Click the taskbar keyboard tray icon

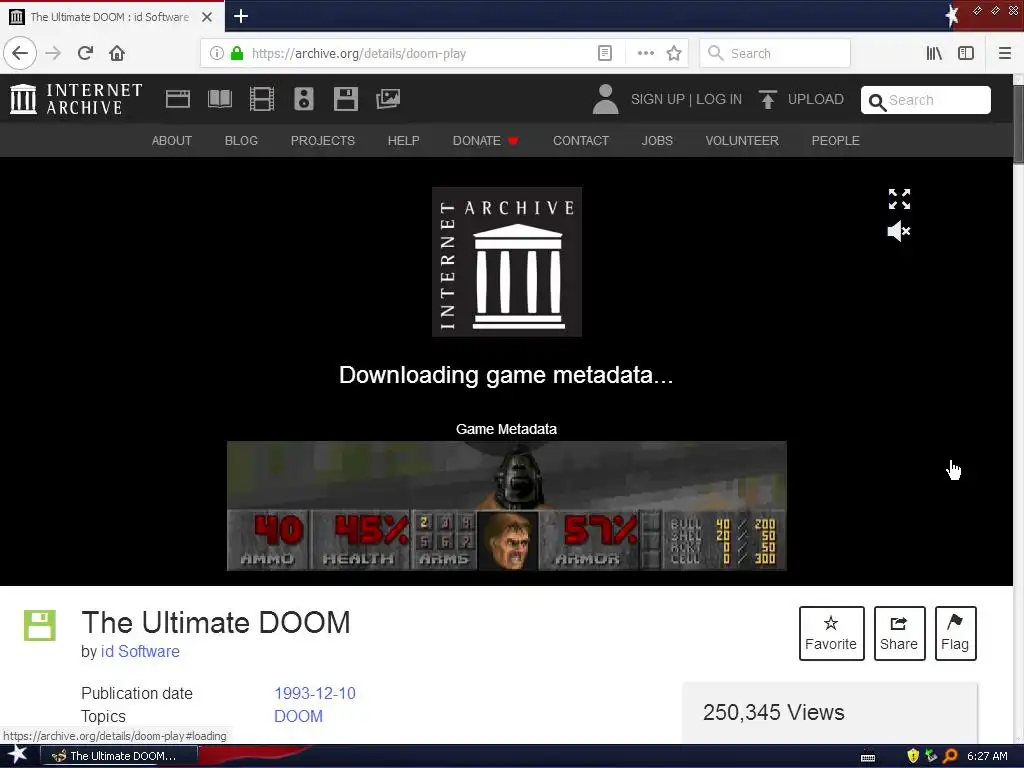(868, 757)
